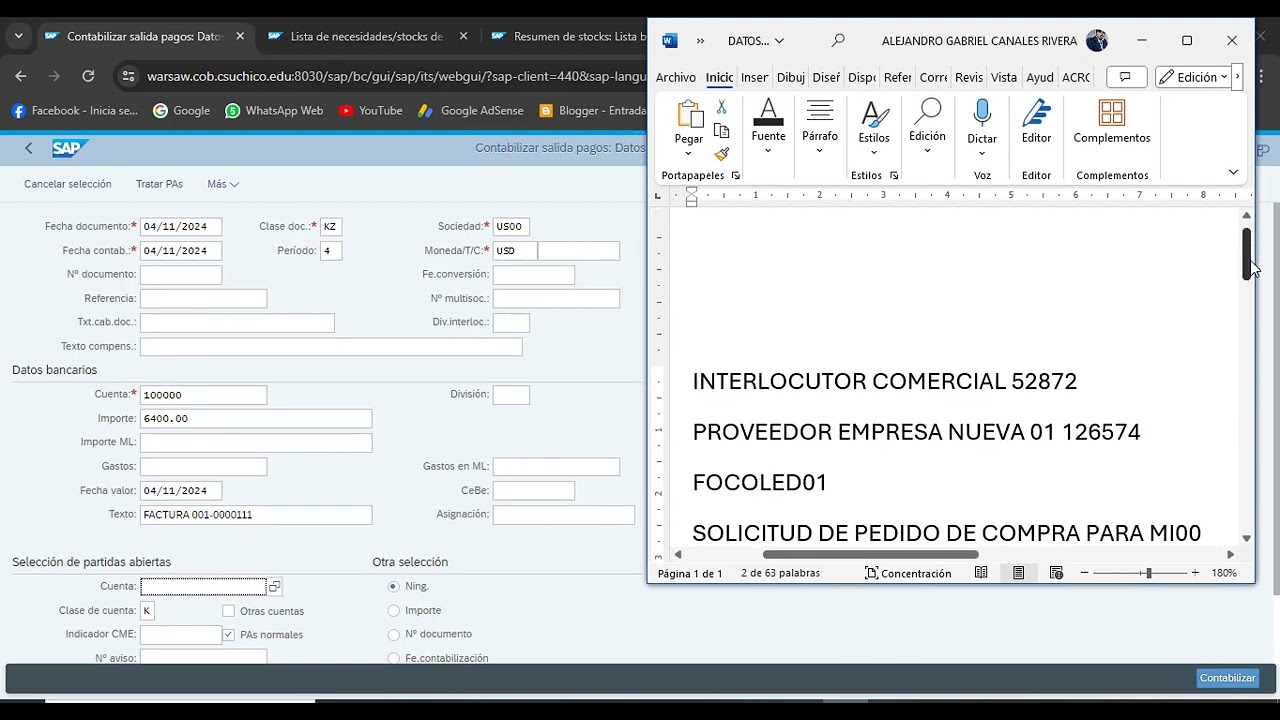Open the Fuente font group button
This screenshot has width=1280, height=720.
click(x=768, y=127)
